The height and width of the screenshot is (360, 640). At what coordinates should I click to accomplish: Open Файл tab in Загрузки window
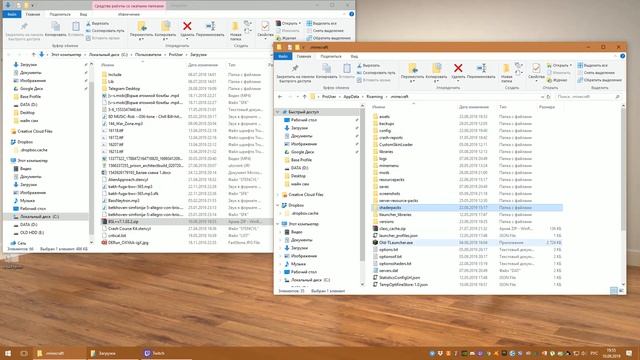pyautogui.click(x=12, y=14)
